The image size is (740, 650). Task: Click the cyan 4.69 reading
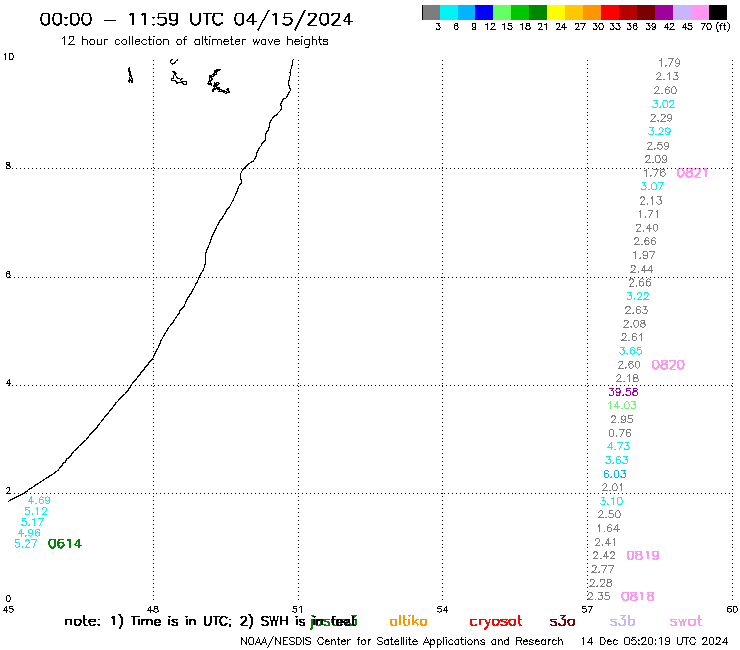39,500
